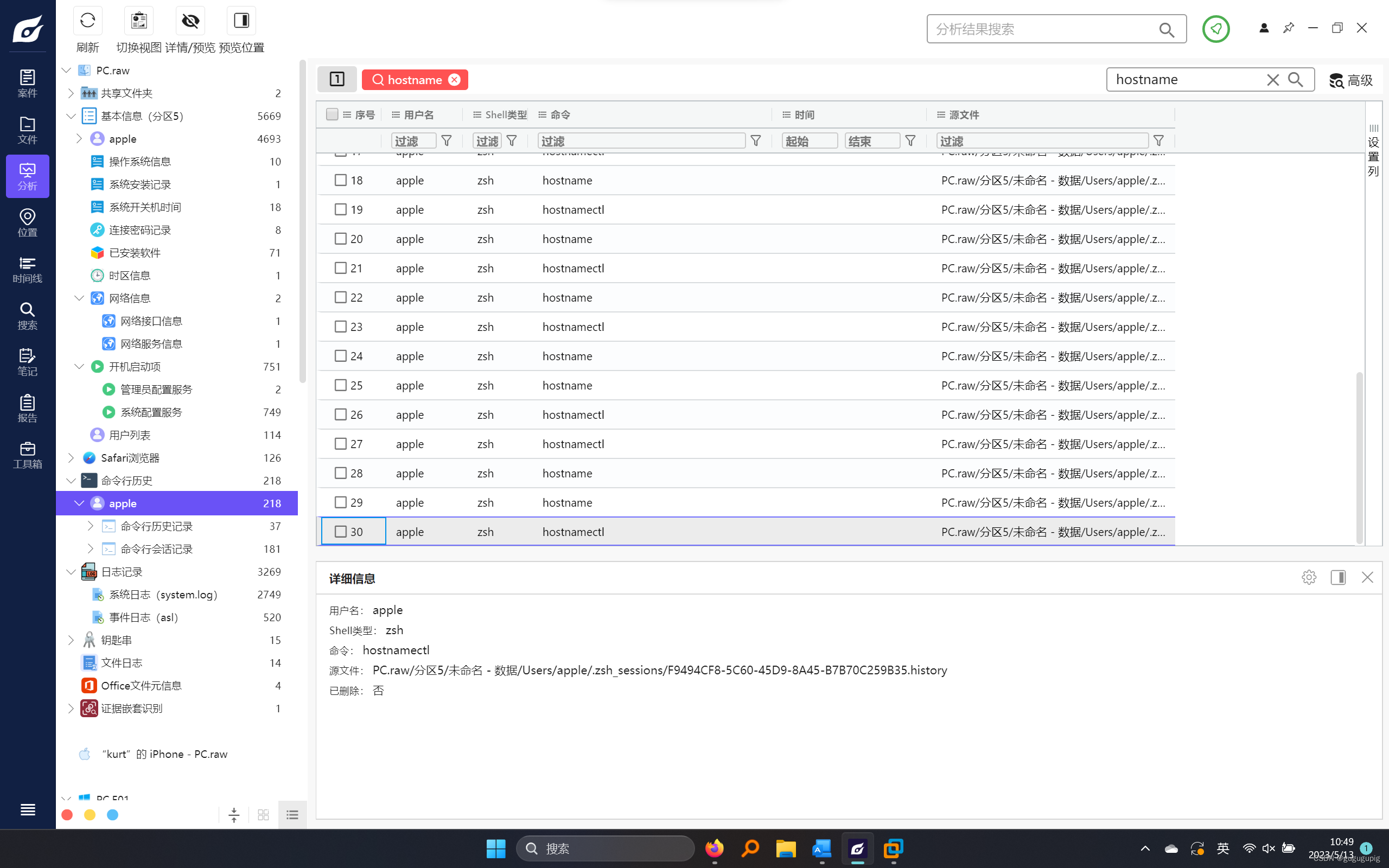Expand the Safari浏览器 tree node
The height and width of the screenshot is (868, 1389).
click(x=71, y=457)
